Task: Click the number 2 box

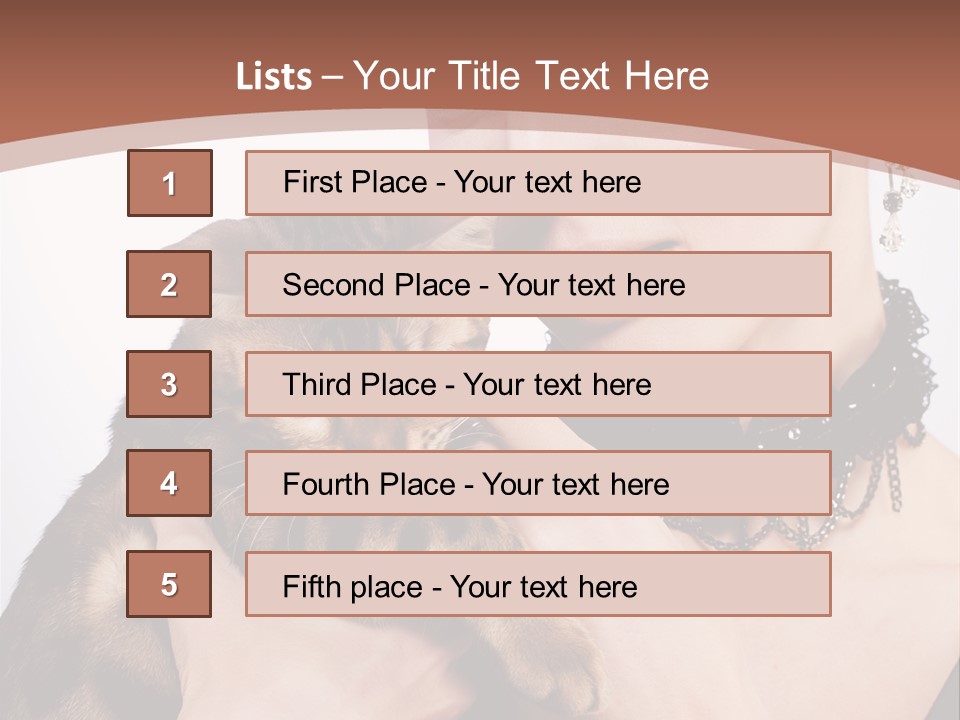Action: pyautogui.click(x=169, y=284)
